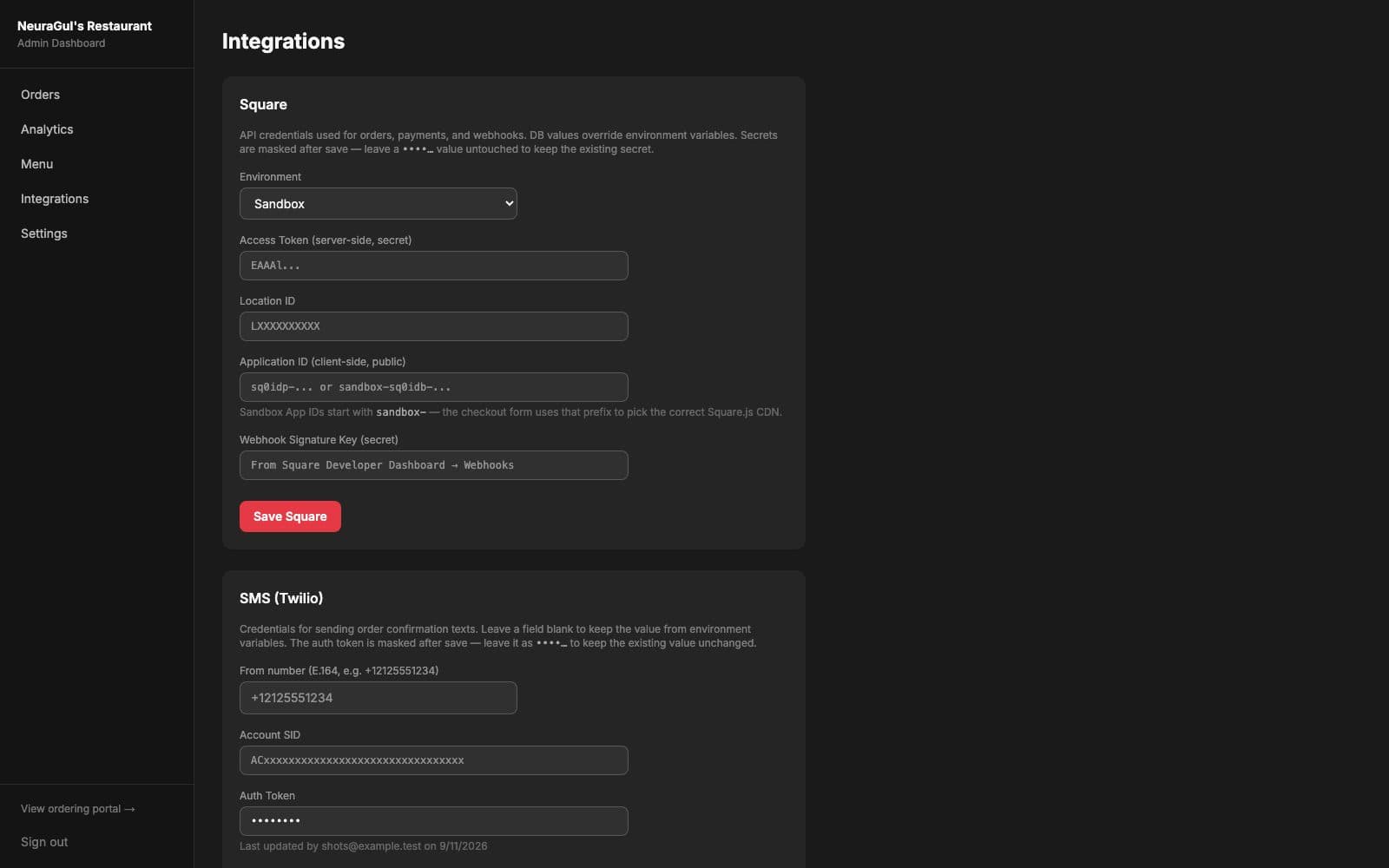Viewport: 1389px width, 868px height.
Task: Click Sign out in the sidebar
Action: (44, 842)
